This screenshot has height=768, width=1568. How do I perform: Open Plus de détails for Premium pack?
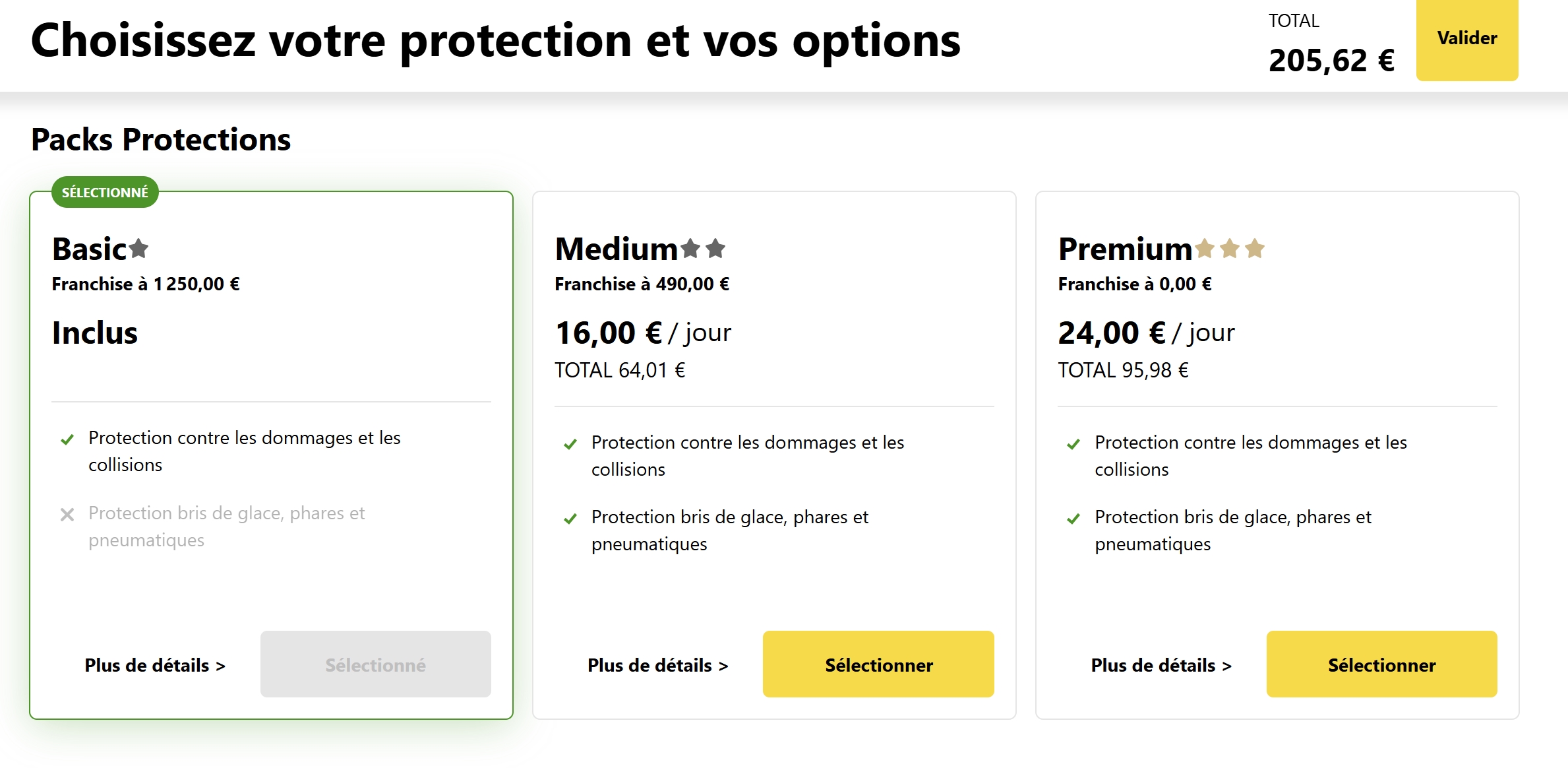pos(1161,665)
